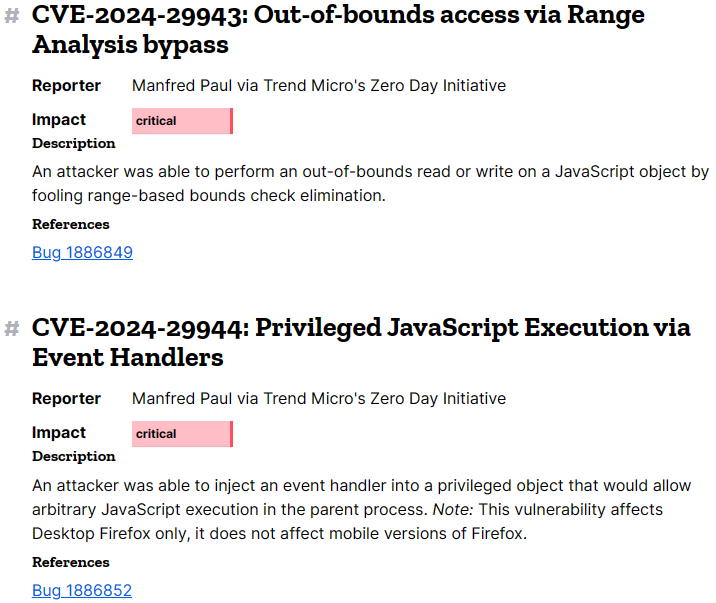Viewport: 716px width, 603px height.
Task: Click the critical impact badge for CVE-2024-29944
Action: pos(183,434)
